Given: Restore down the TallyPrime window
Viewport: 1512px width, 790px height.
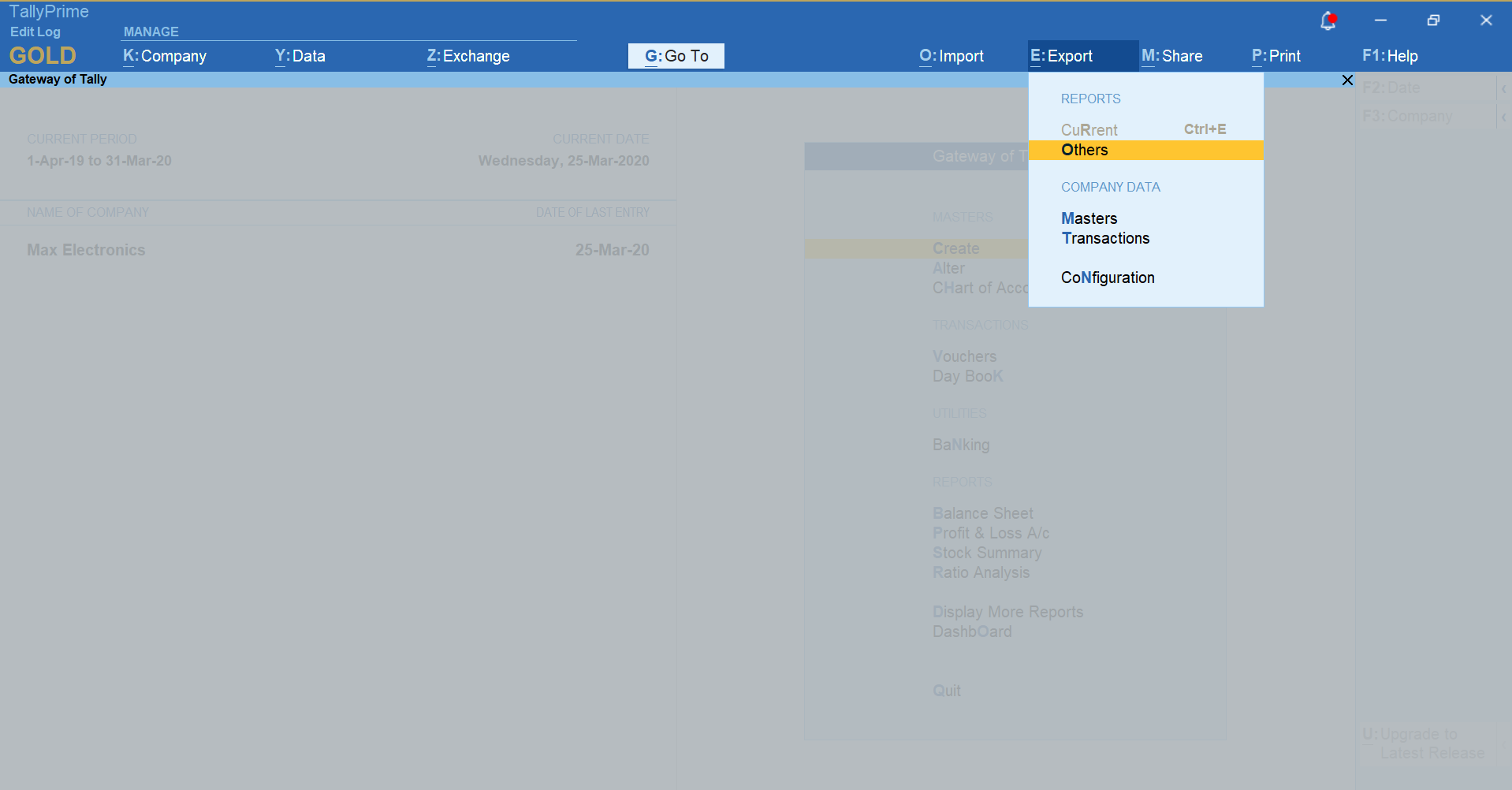Looking at the screenshot, I should pos(1433,20).
